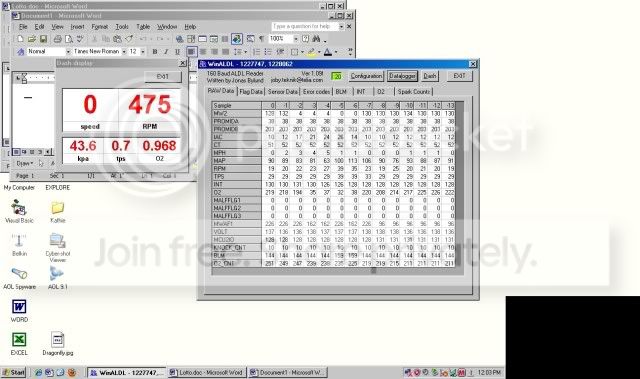The image size is (640, 379).
Task: Select the Kathie folder on desktop
Action: coord(58,211)
